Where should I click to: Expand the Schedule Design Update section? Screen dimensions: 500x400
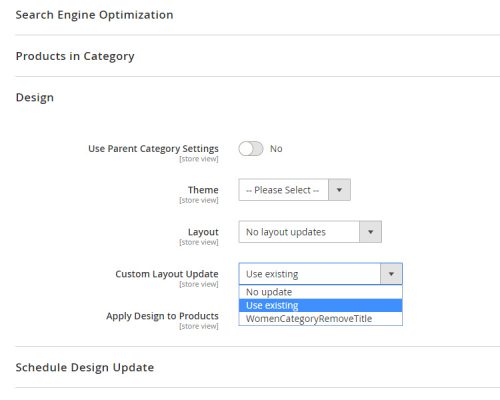point(85,367)
